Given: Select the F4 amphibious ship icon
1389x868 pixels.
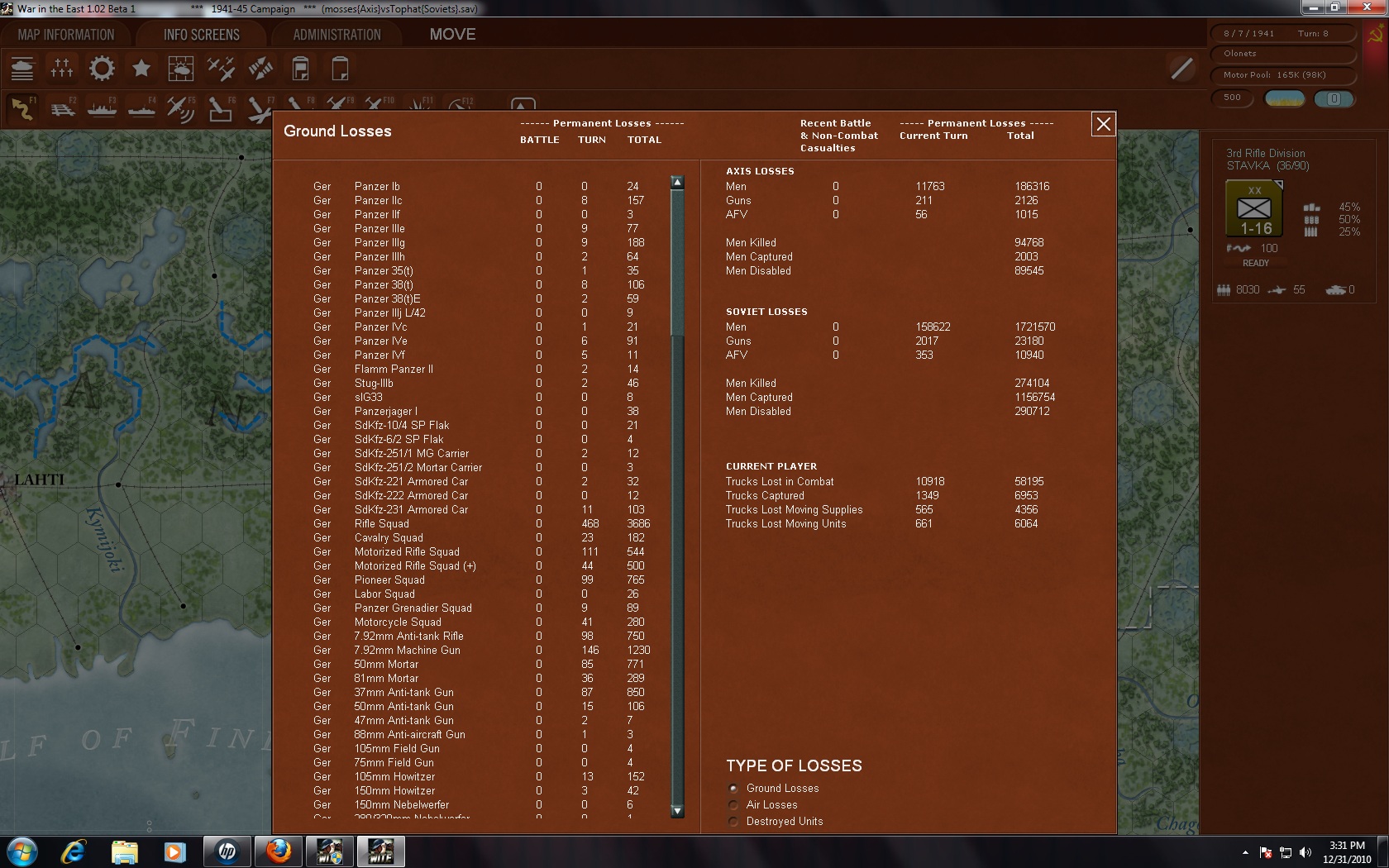Looking at the screenshot, I should 141,108.
